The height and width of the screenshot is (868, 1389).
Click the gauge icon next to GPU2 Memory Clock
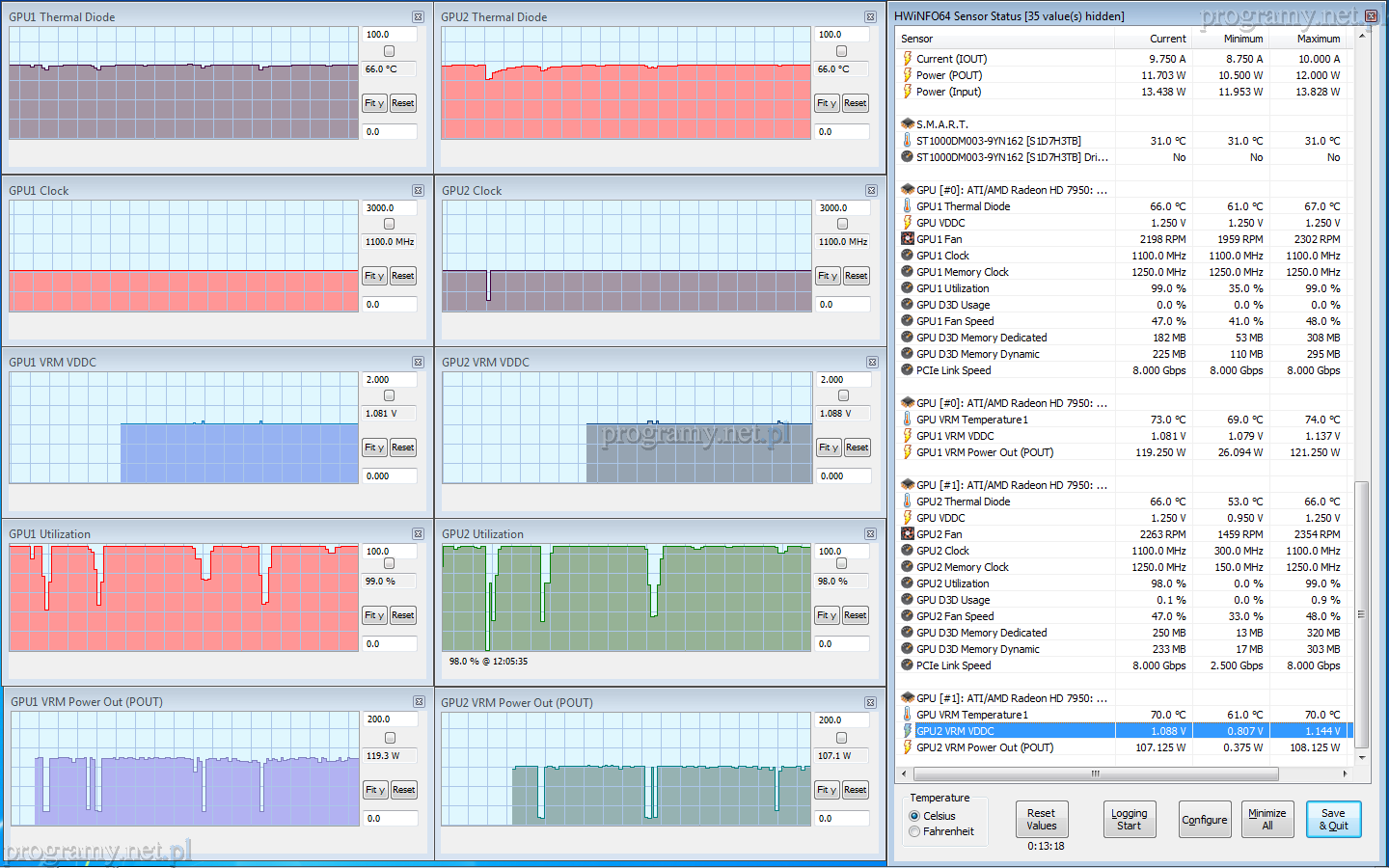pos(907,567)
